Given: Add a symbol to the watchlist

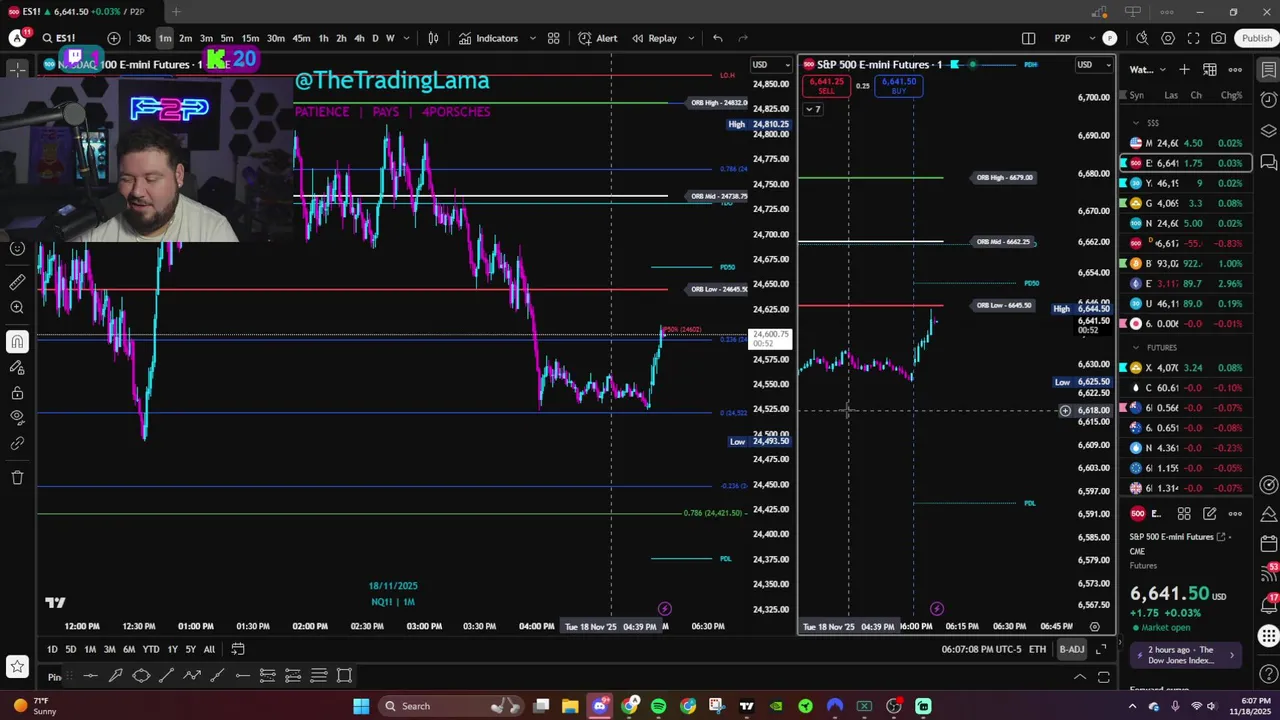Looking at the screenshot, I should point(1184,69).
